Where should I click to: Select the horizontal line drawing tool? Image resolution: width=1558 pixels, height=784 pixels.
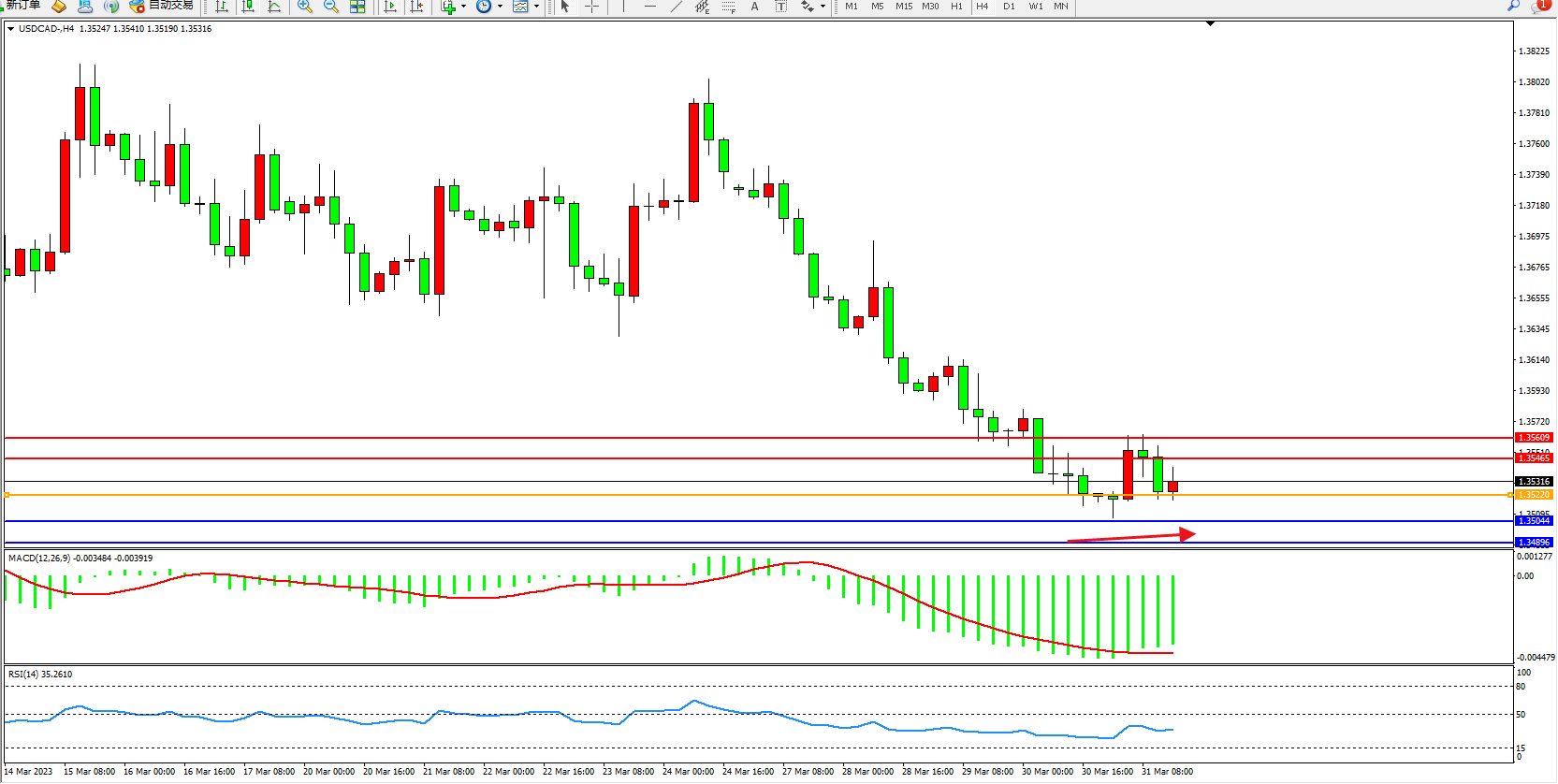tap(650, 7)
